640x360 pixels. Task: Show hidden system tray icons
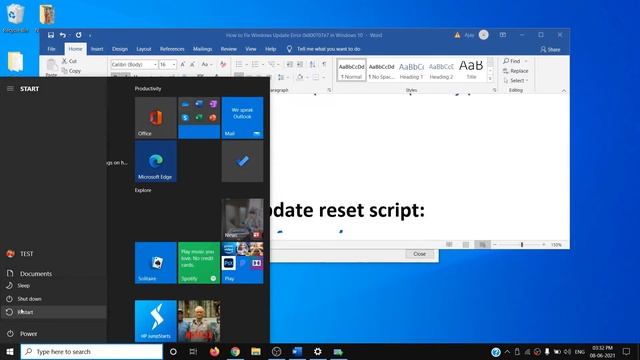pos(507,352)
